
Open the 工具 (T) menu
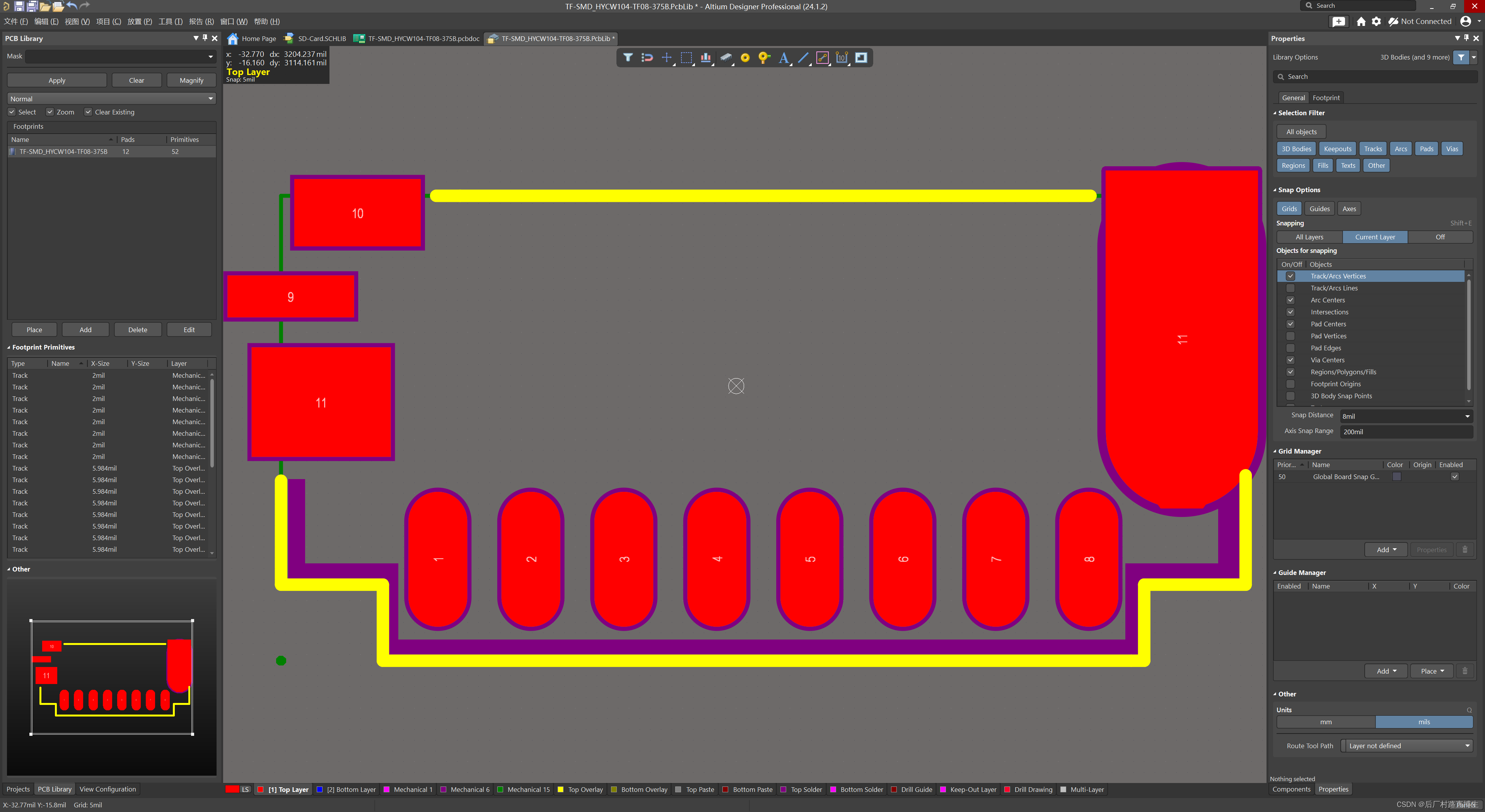pos(171,21)
